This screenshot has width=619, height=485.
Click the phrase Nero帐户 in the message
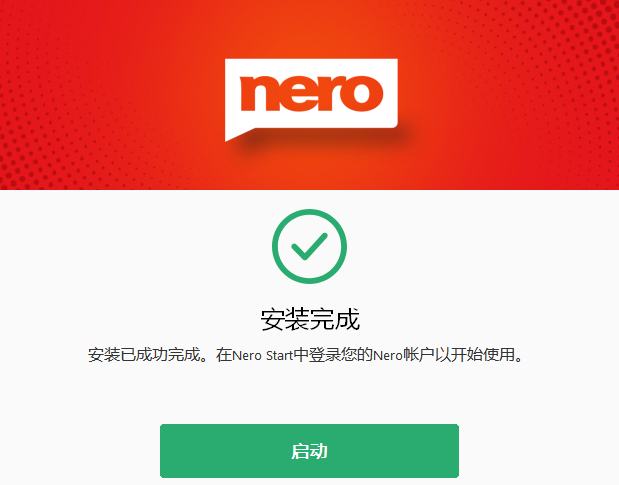[403, 355]
